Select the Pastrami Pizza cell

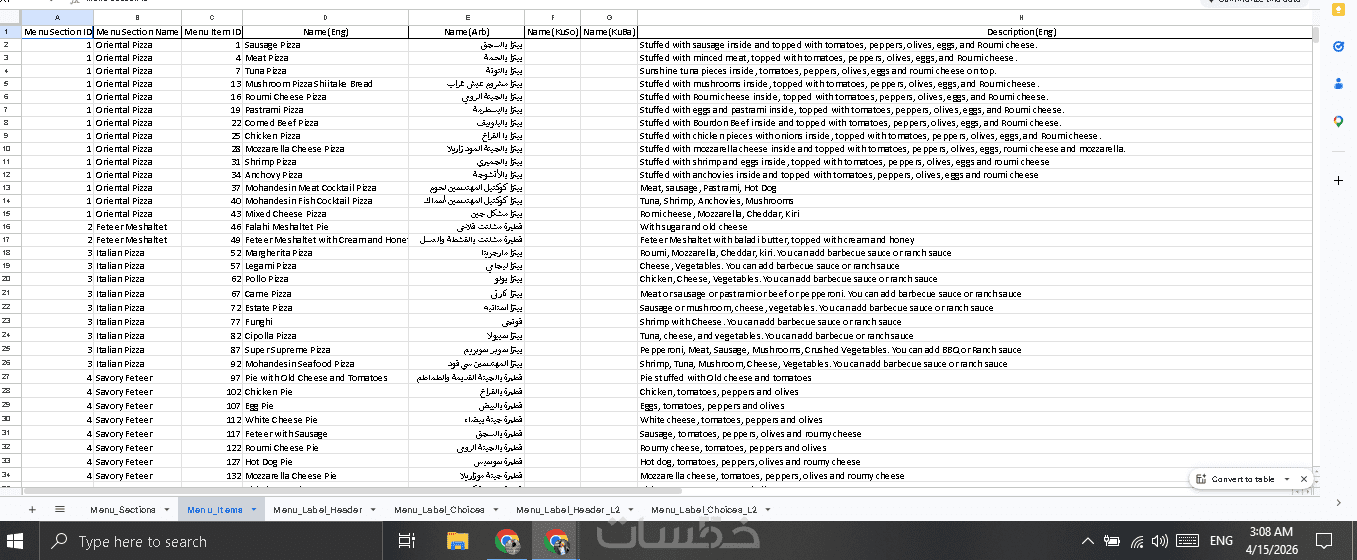(326, 110)
